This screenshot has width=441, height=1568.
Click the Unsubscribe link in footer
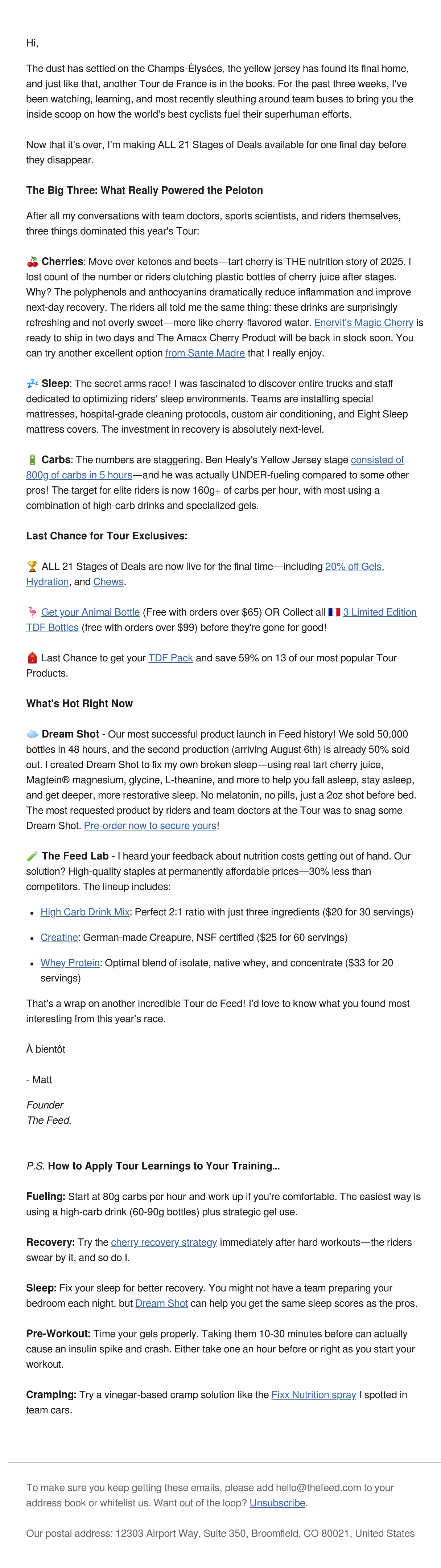click(277, 1503)
